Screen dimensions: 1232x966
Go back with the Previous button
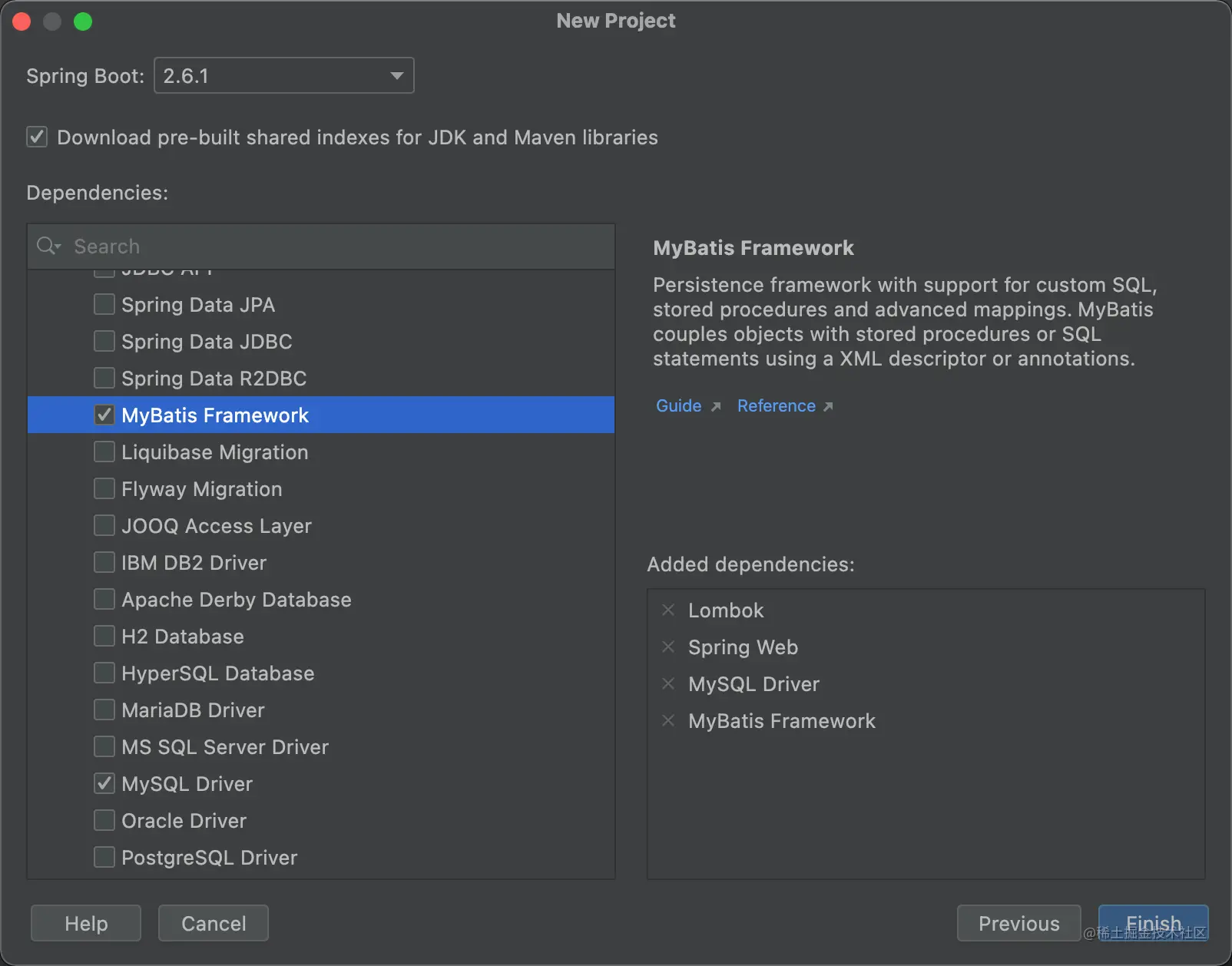click(1019, 923)
